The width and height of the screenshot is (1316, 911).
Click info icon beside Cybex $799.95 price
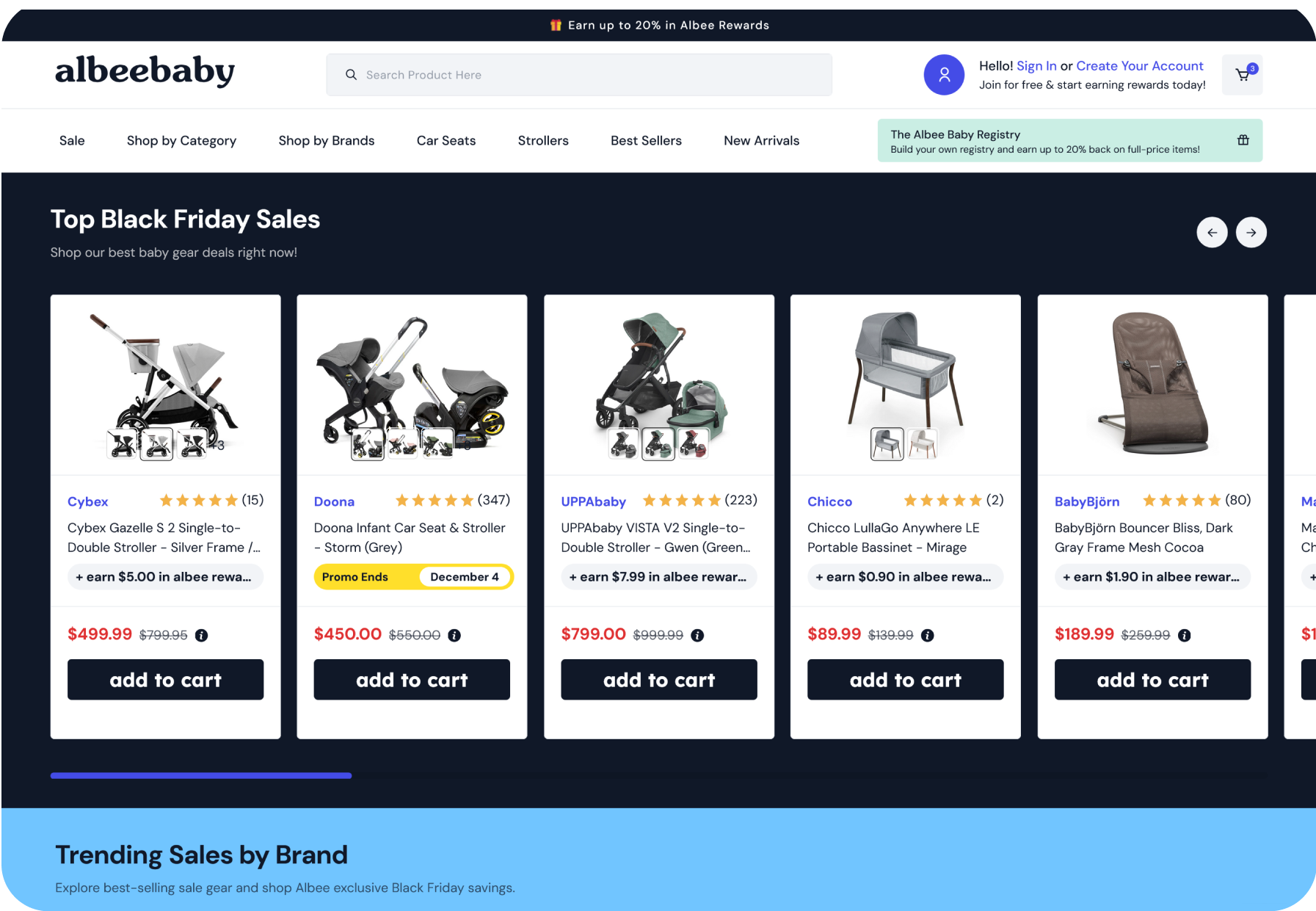point(201,636)
